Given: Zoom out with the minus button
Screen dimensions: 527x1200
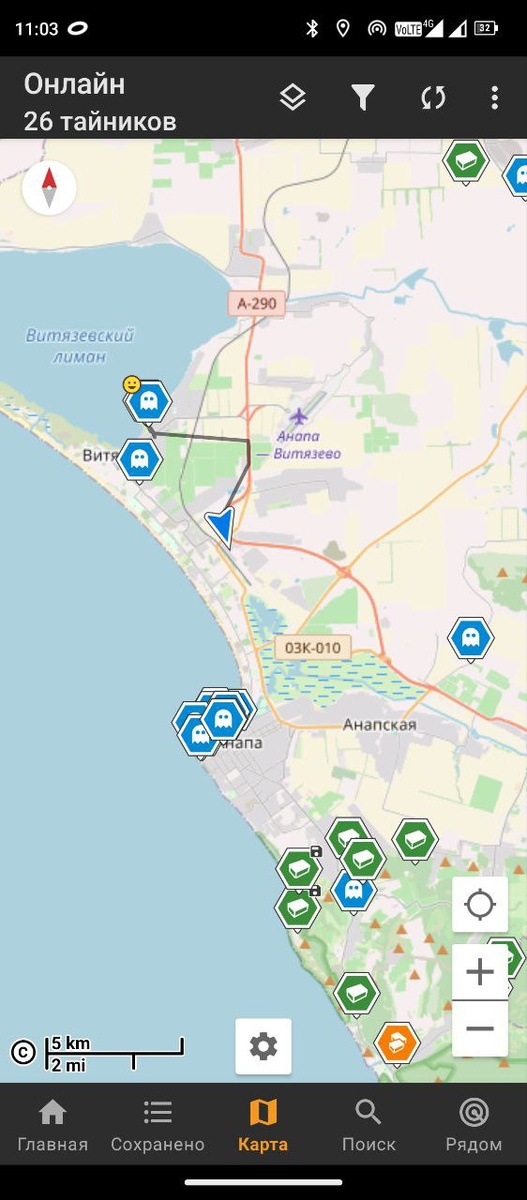Looking at the screenshot, I should (x=480, y=1029).
